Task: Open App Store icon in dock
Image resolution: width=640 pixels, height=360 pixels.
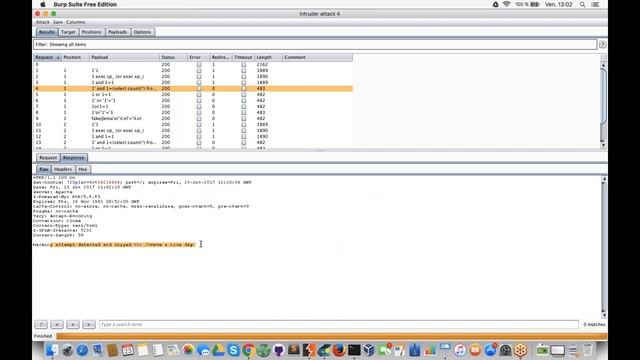Action: click(490, 350)
